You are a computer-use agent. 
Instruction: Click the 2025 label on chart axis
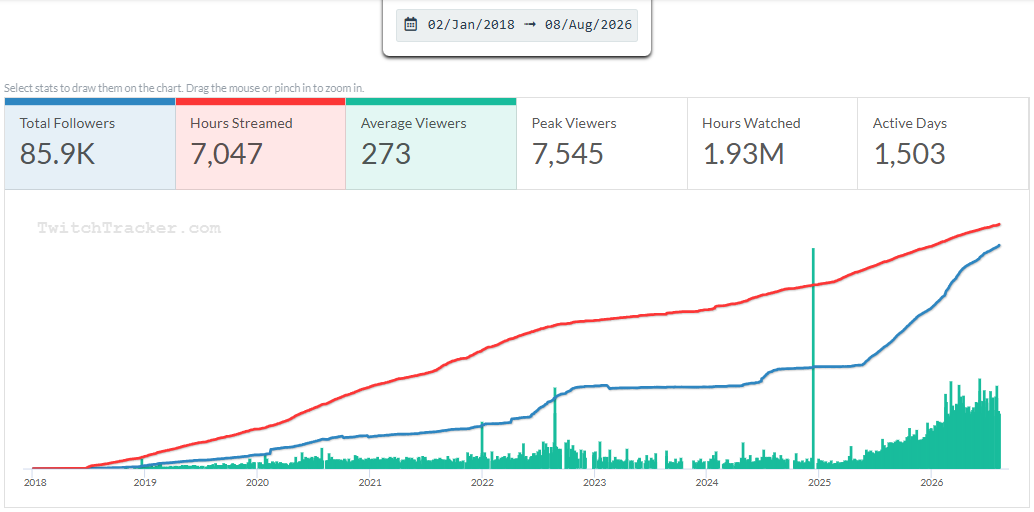(x=818, y=482)
